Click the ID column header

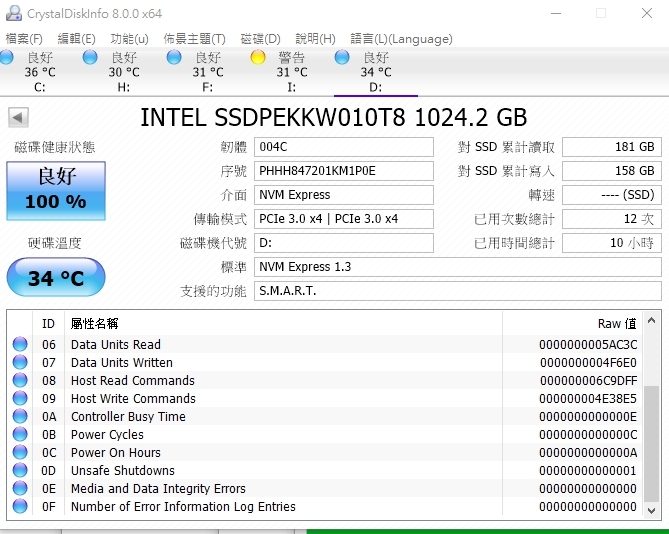[x=48, y=324]
